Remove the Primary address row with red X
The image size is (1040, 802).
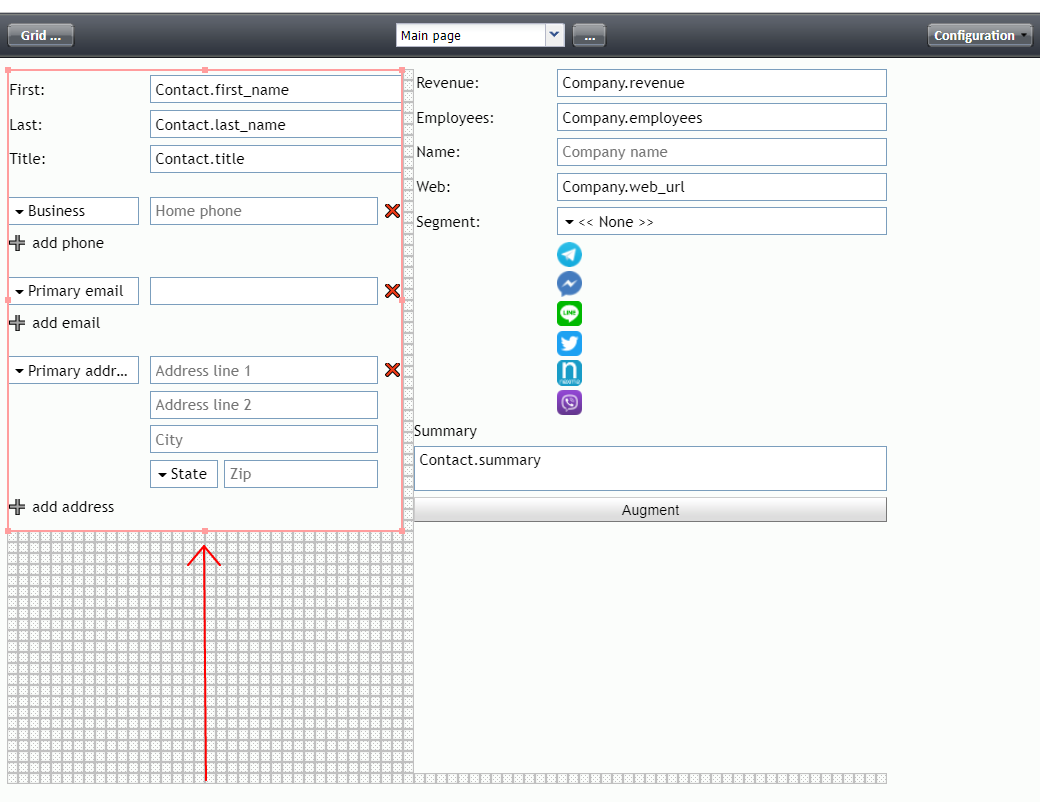(392, 370)
